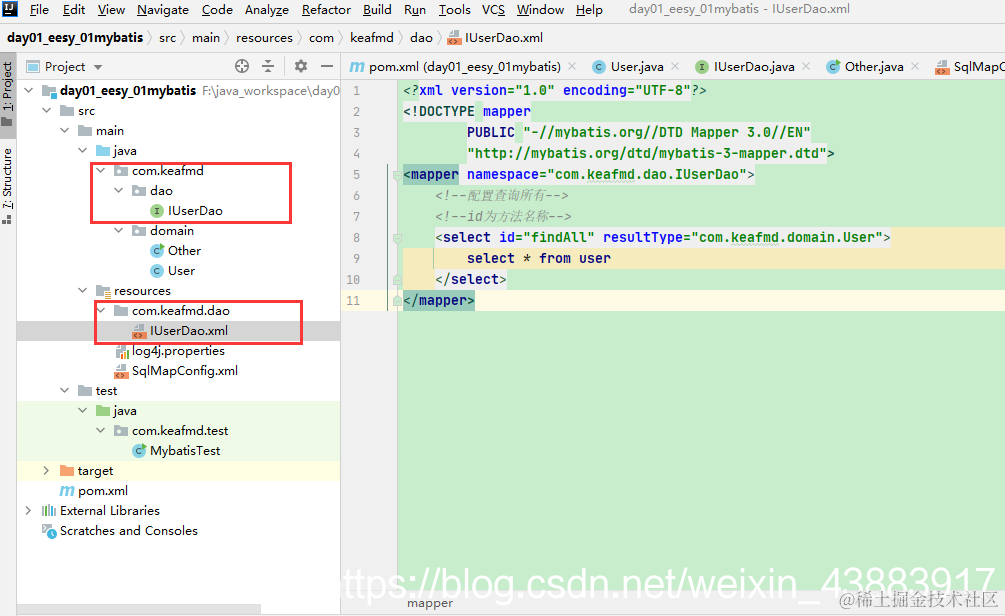
Task: Open the View menu
Action: [x=111, y=10]
